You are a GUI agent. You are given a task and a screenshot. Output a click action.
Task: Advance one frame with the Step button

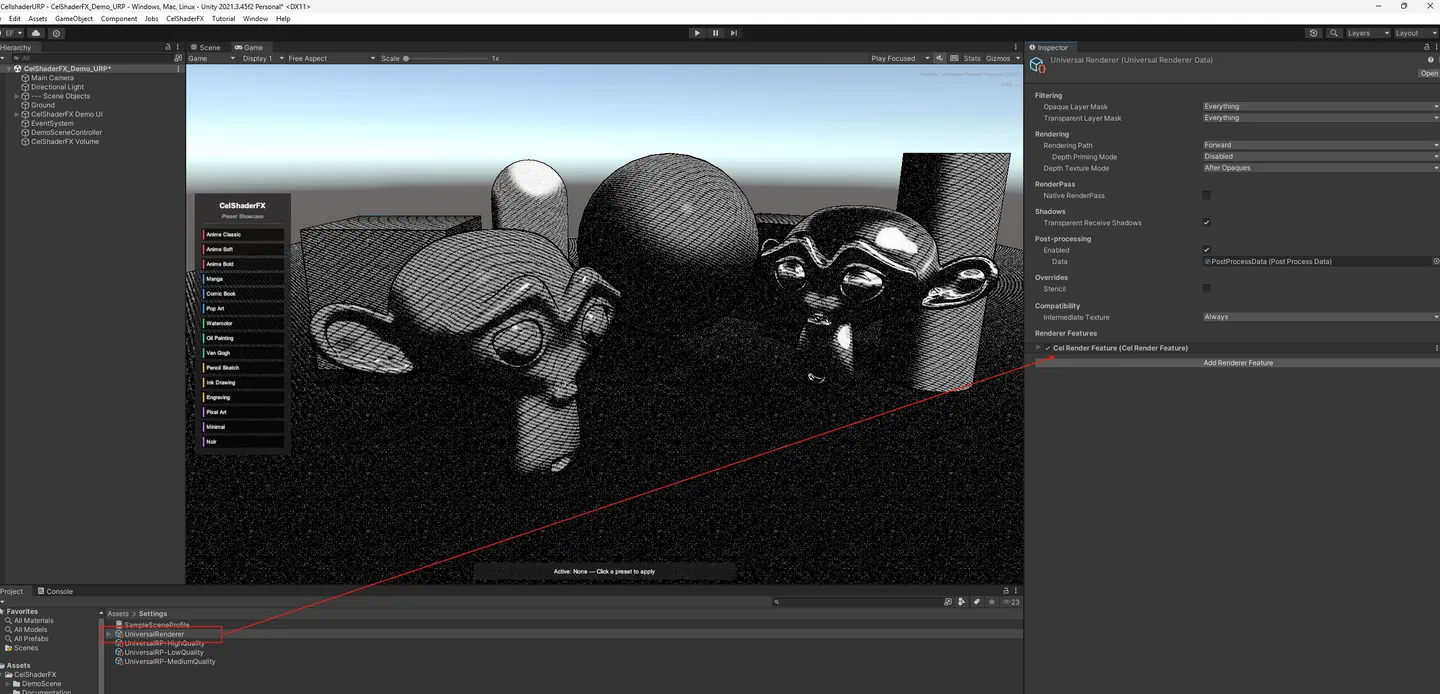(x=734, y=33)
